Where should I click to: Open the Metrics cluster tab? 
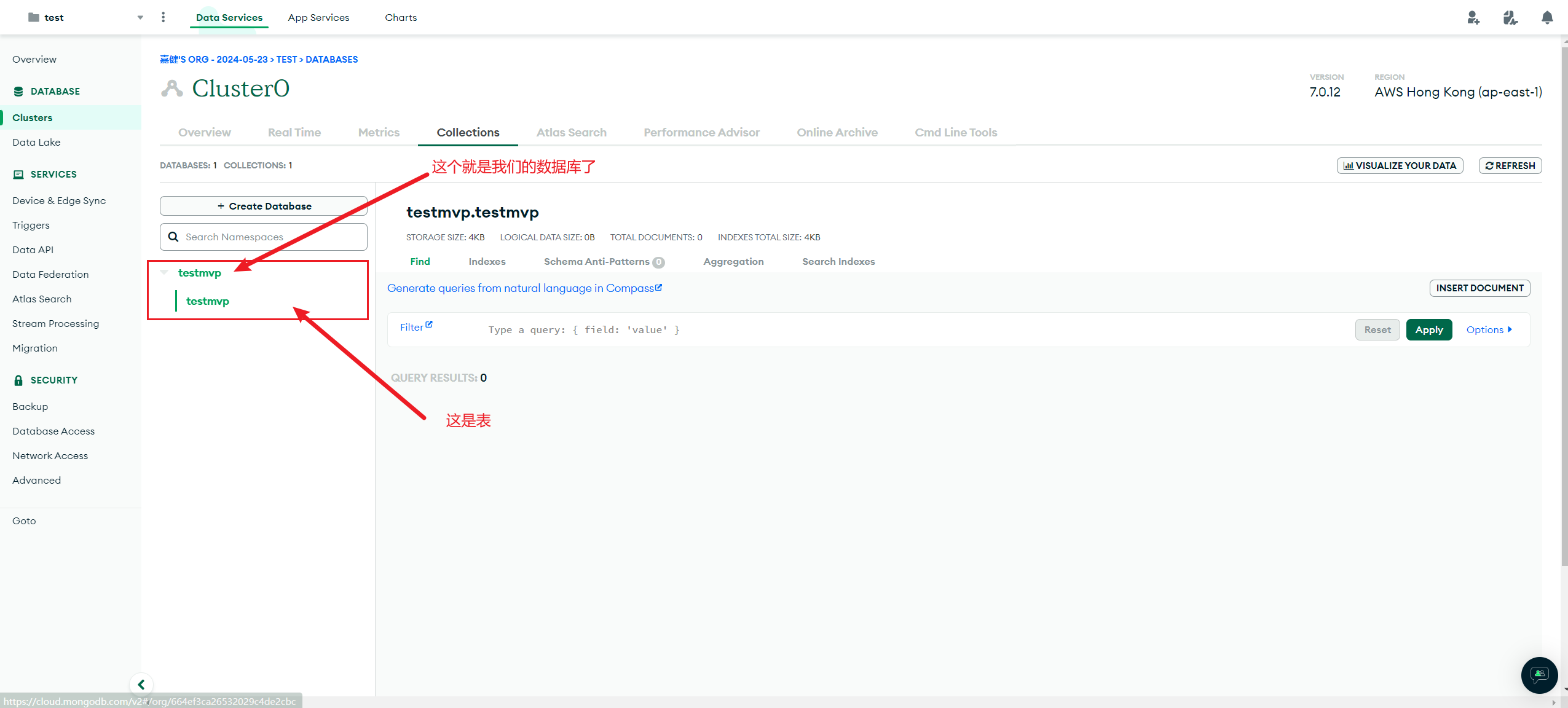379,132
